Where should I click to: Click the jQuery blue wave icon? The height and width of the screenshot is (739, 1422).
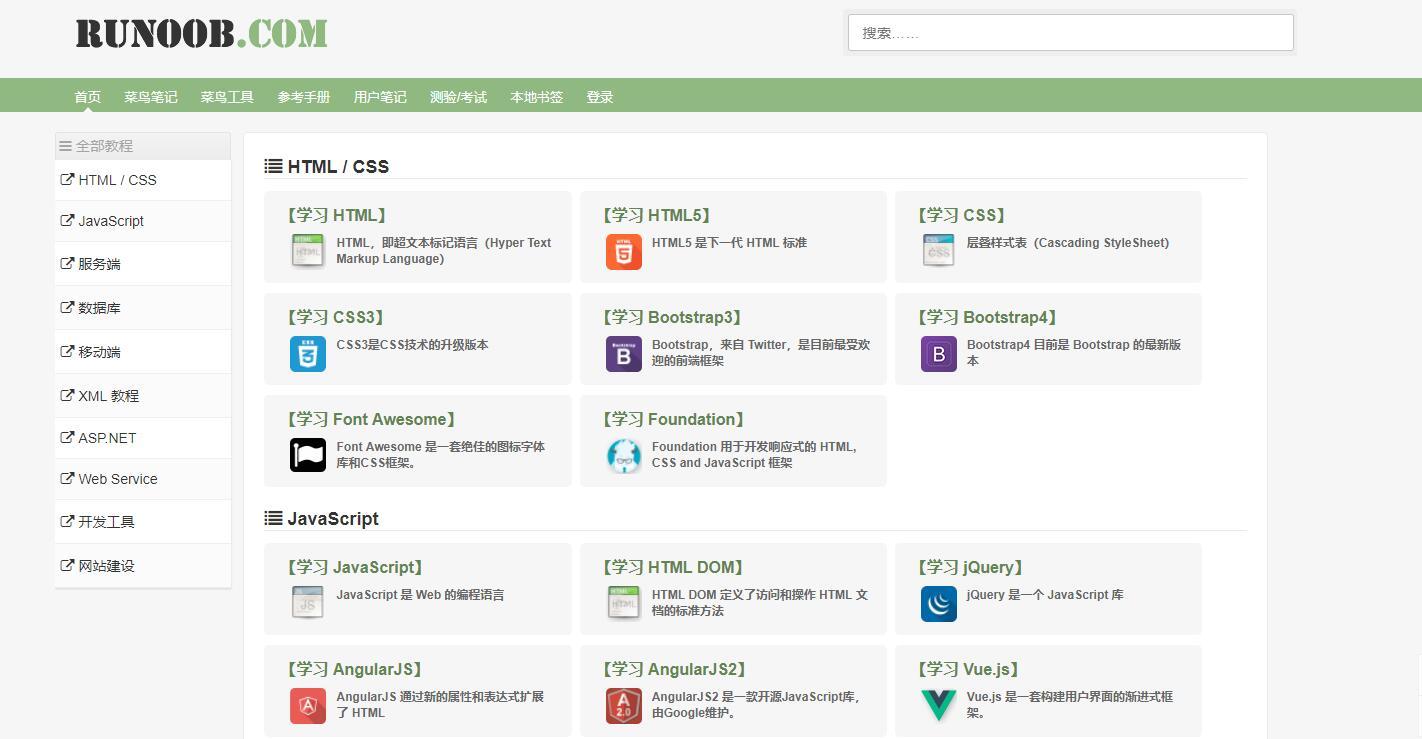(x=938, y=603)
